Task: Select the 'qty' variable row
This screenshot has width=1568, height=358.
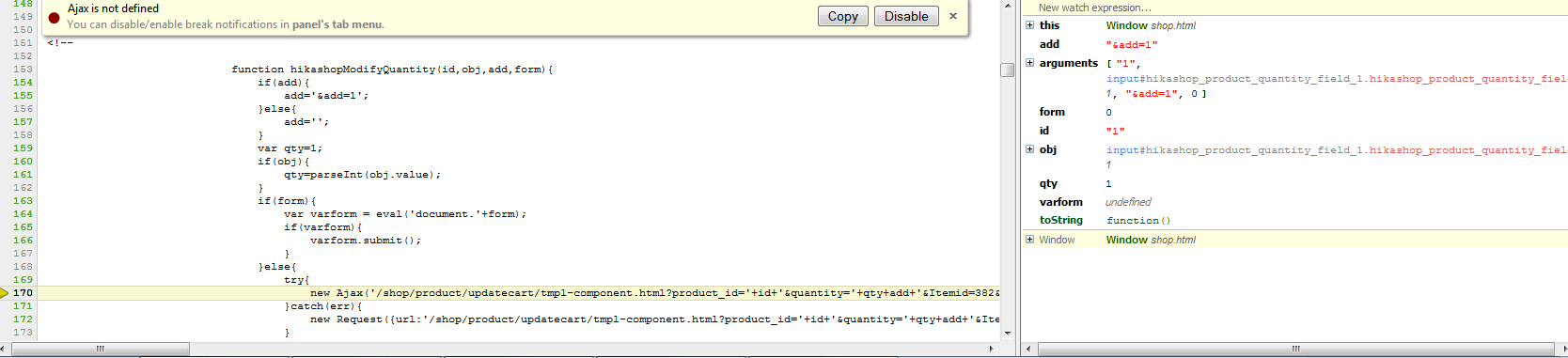Action: click(x=1294, y=183)
